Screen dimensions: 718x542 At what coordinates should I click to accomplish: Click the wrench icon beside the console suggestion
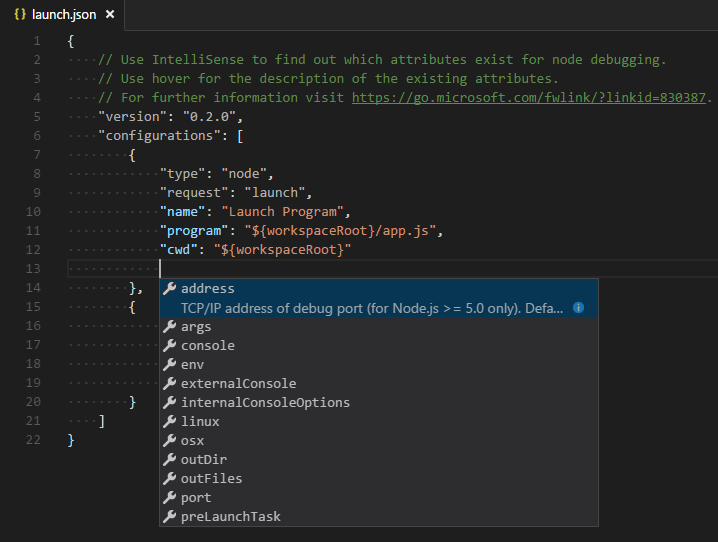[x=170, y=346]
